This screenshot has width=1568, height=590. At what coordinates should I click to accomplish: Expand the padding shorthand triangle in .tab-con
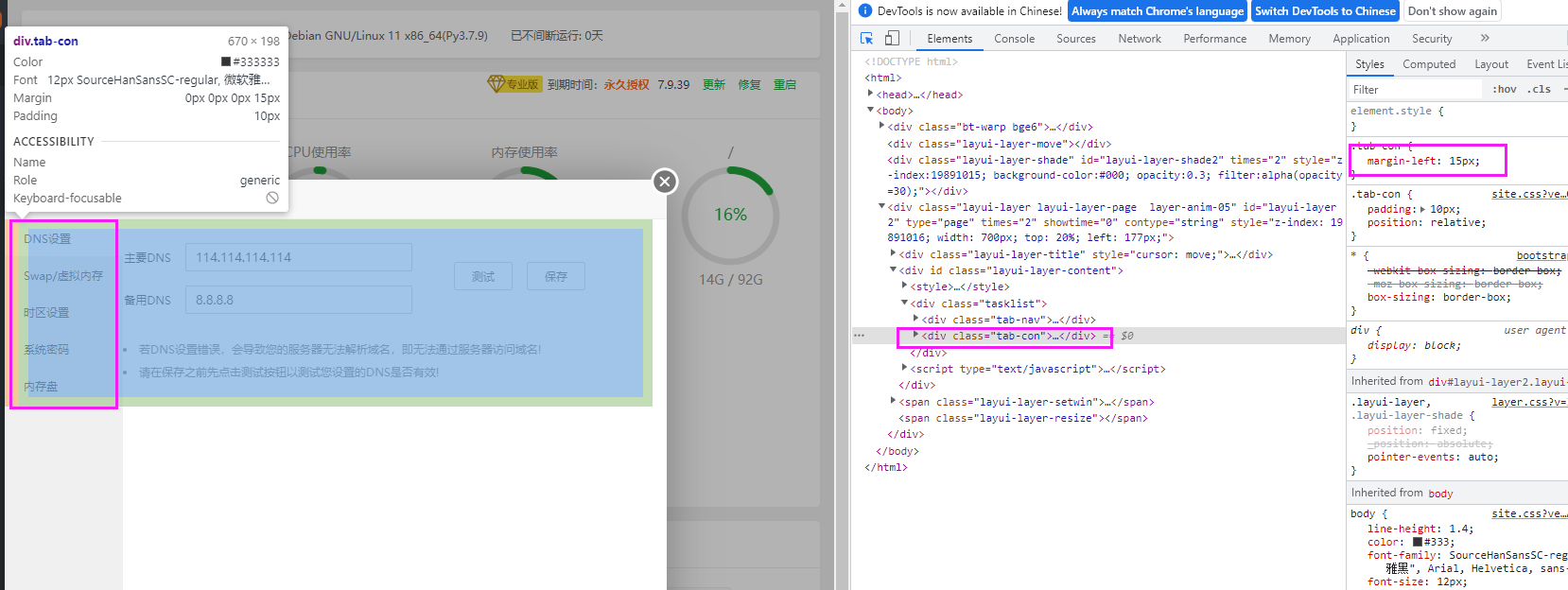click(x=1423, y=209)
